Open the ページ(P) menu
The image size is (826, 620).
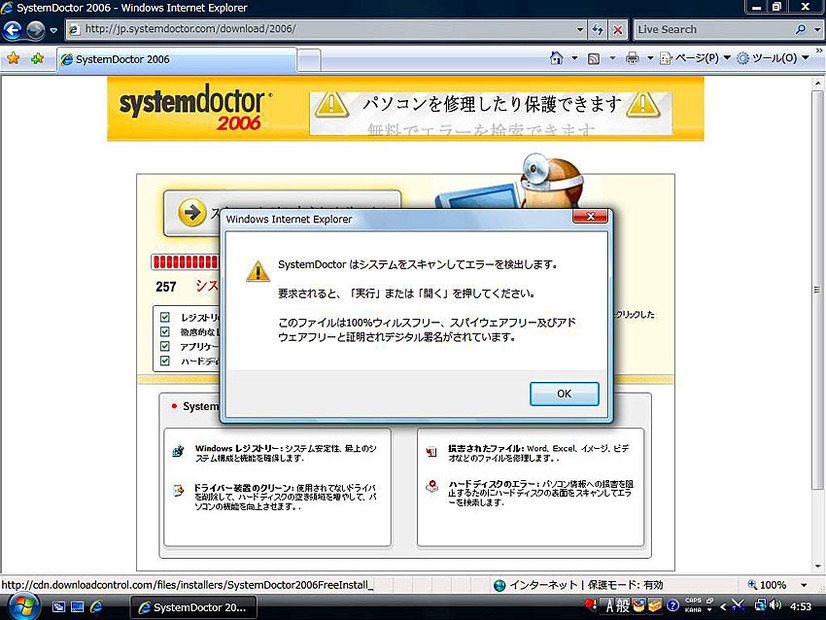(695, 58)
